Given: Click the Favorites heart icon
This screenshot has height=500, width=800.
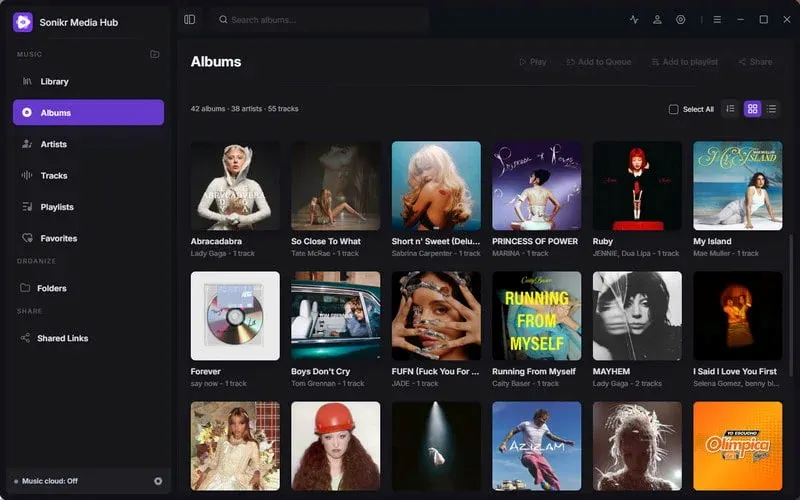Looking at the screenshot, I should [27, 238].
